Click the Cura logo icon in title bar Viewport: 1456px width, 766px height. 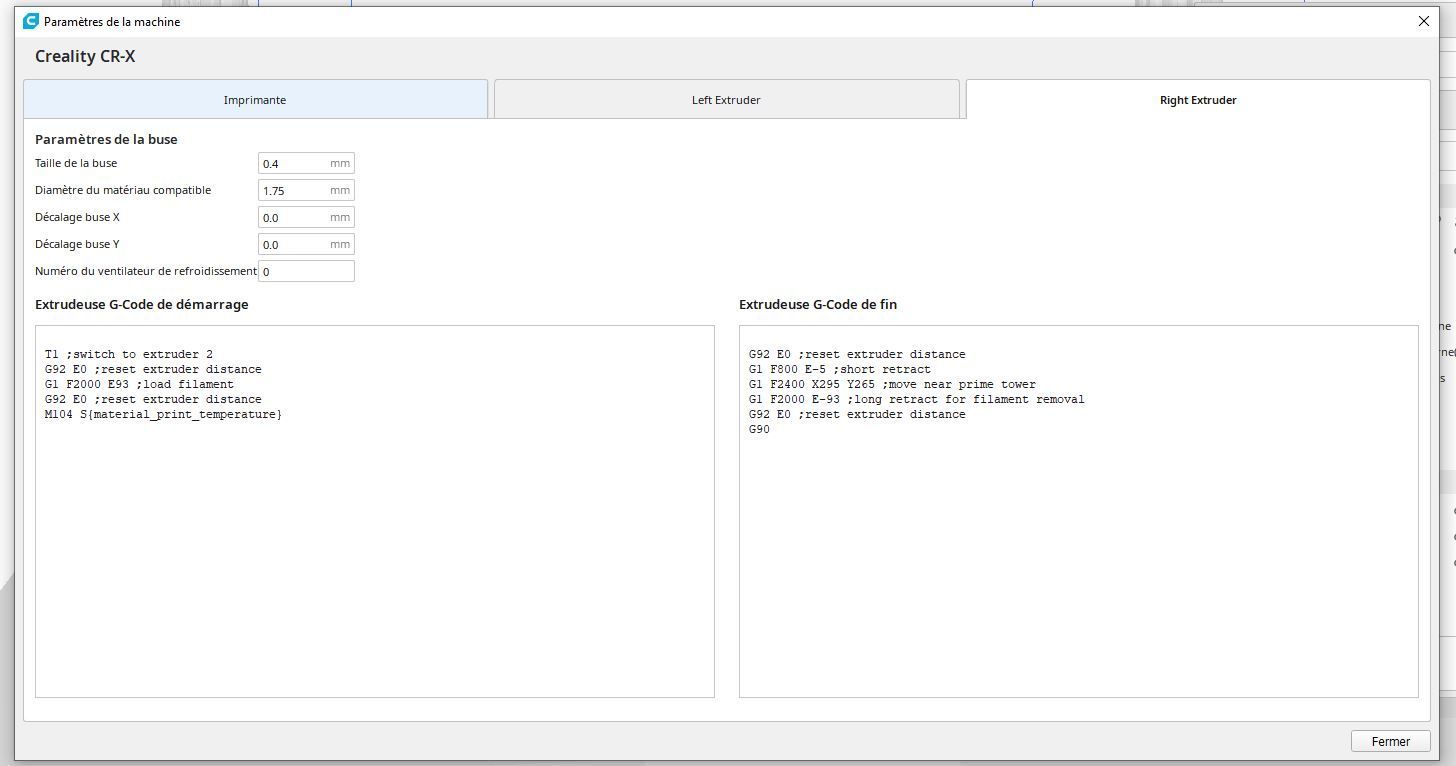[x=31, y=21]
